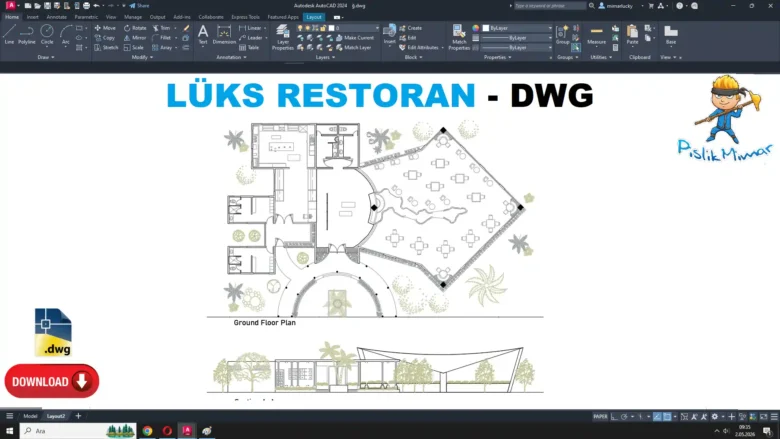Open the Annotate ribbon tab

57,17
